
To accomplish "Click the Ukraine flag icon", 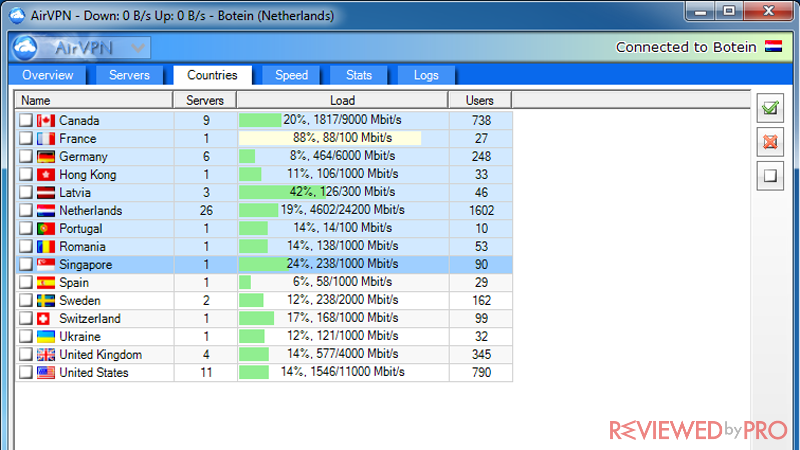I will coord(46,337).
